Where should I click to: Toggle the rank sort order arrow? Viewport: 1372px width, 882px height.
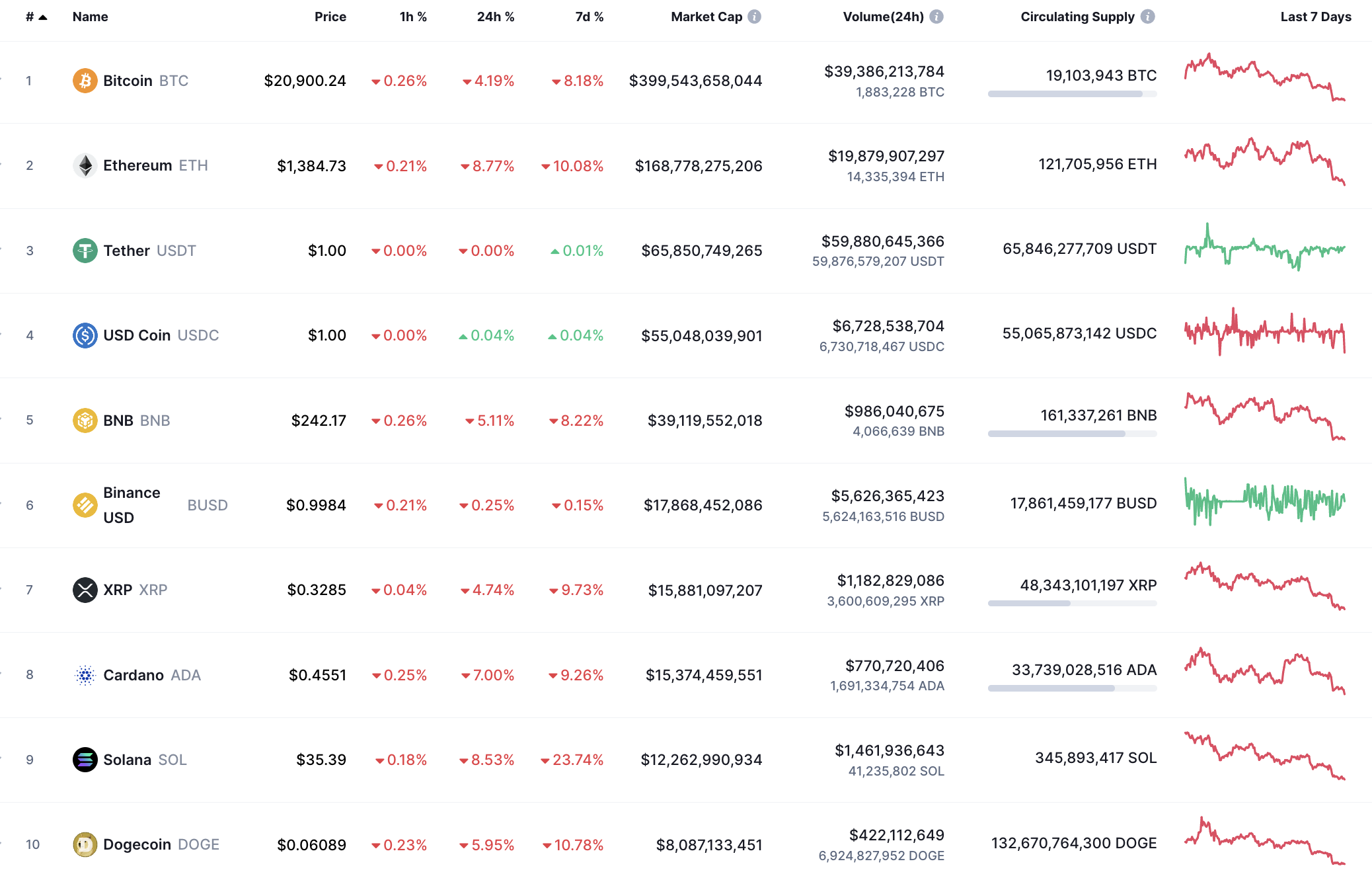tap(43, 17)
